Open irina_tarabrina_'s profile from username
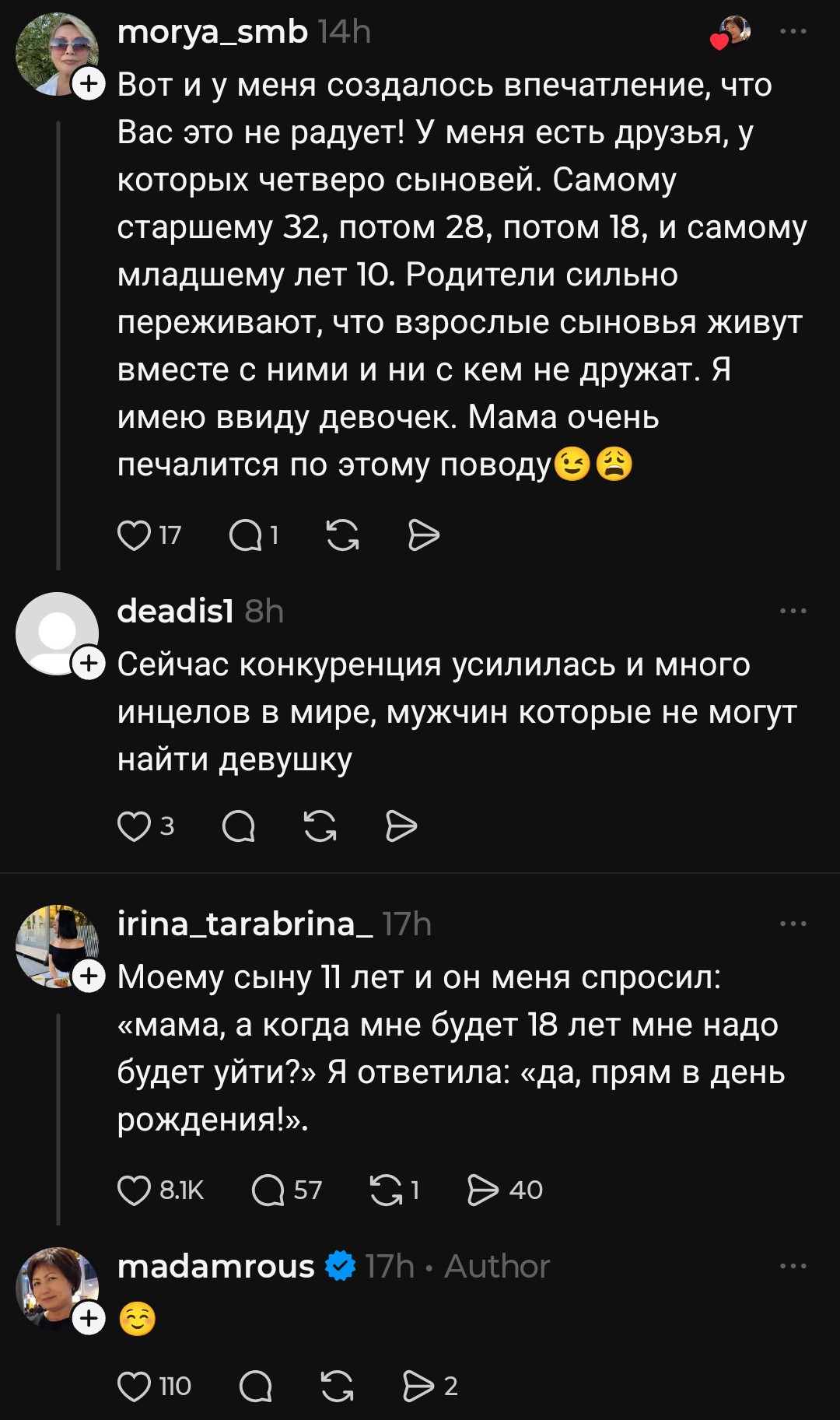 pyautogui.click(x=245, y=924)
